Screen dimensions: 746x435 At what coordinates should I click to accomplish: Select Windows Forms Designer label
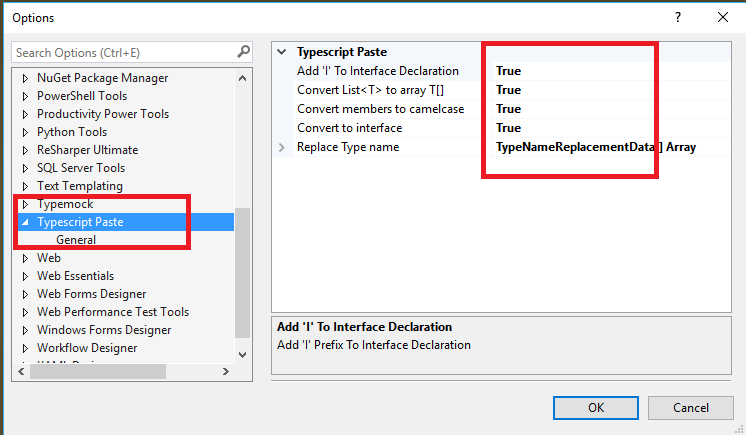click(104, 330)
